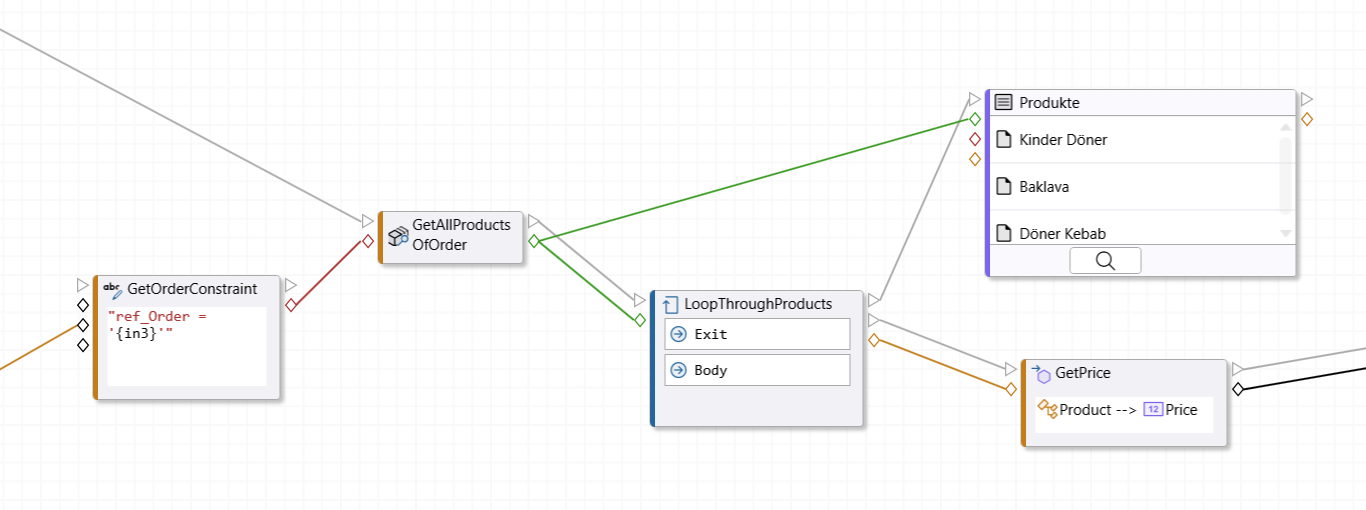This screenshot has height=510, width=1366.
Task: Click the GetPrice node cube icon
Action: coord(1042,373)
